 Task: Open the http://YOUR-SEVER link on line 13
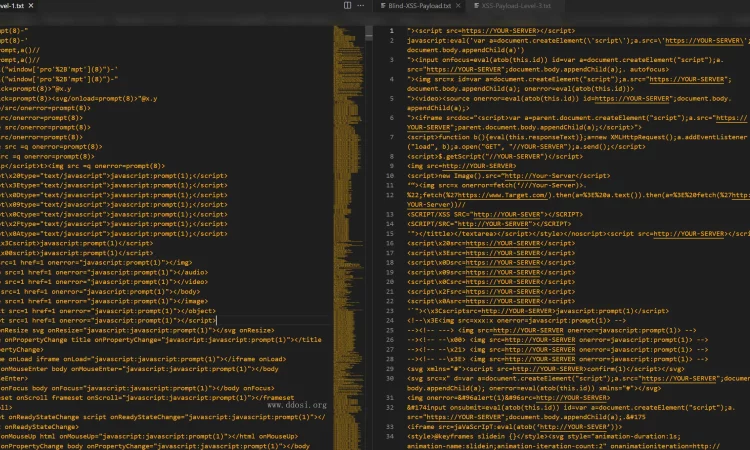[507, 214]
